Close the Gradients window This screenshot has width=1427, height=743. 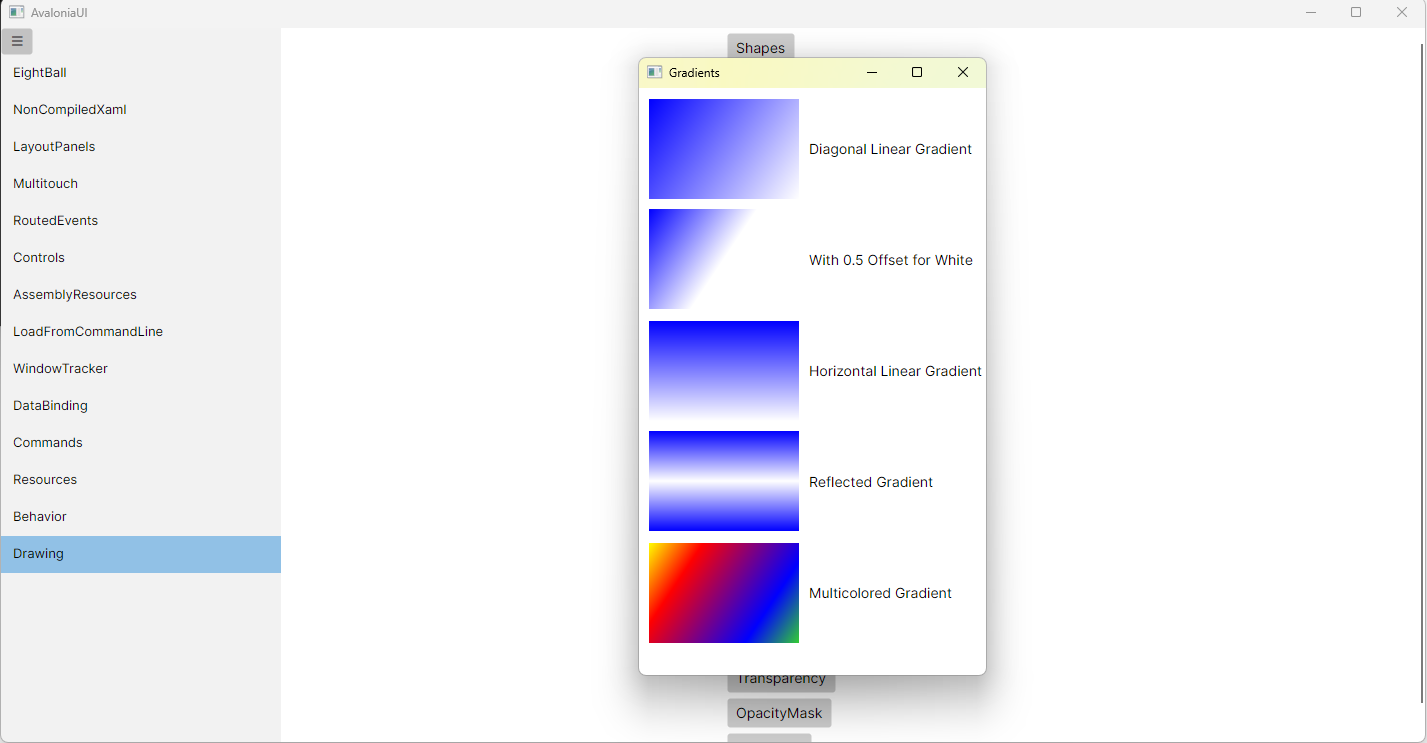coord(963,72)
